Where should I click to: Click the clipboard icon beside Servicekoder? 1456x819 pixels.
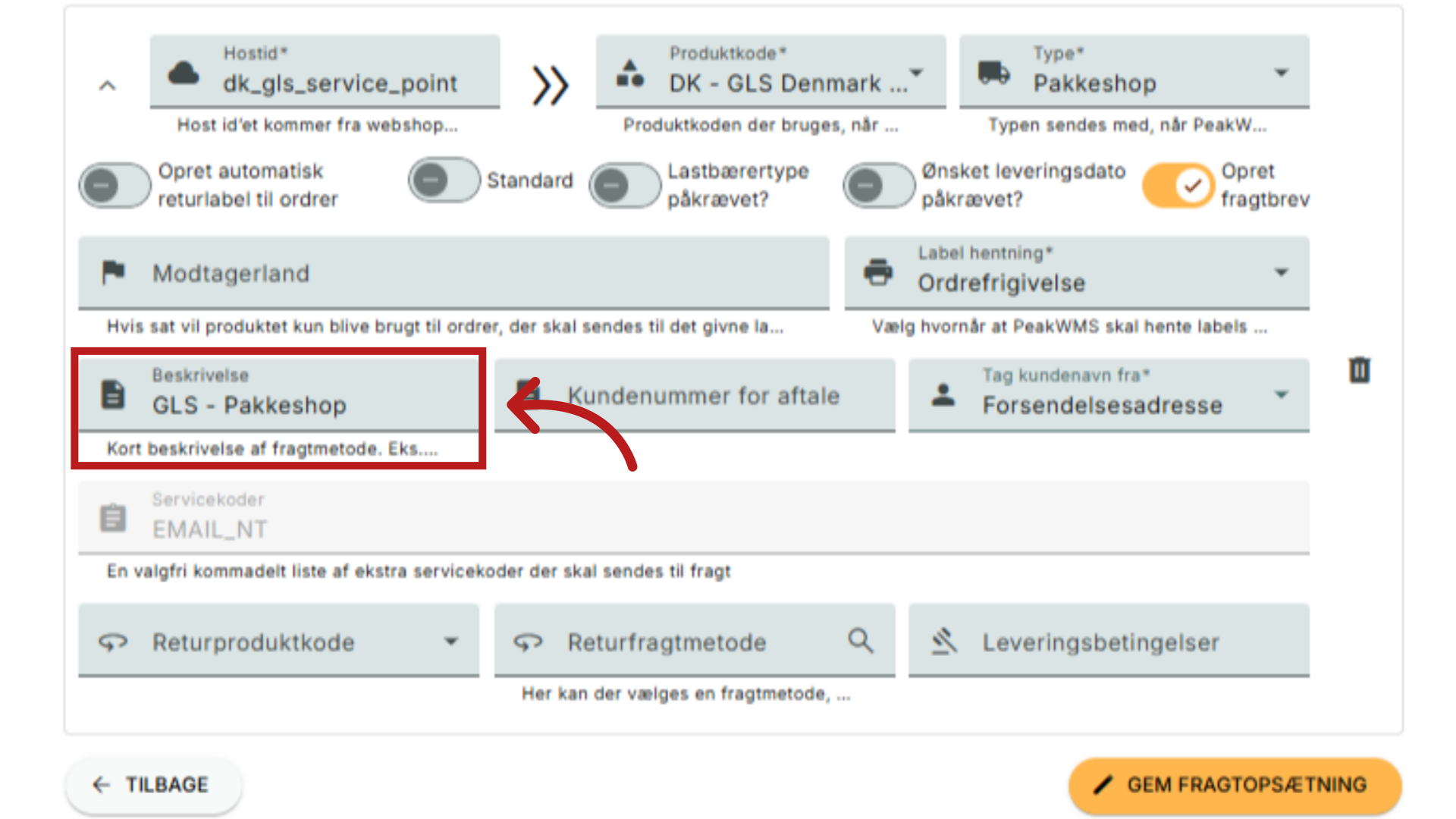tap(114, 518)
